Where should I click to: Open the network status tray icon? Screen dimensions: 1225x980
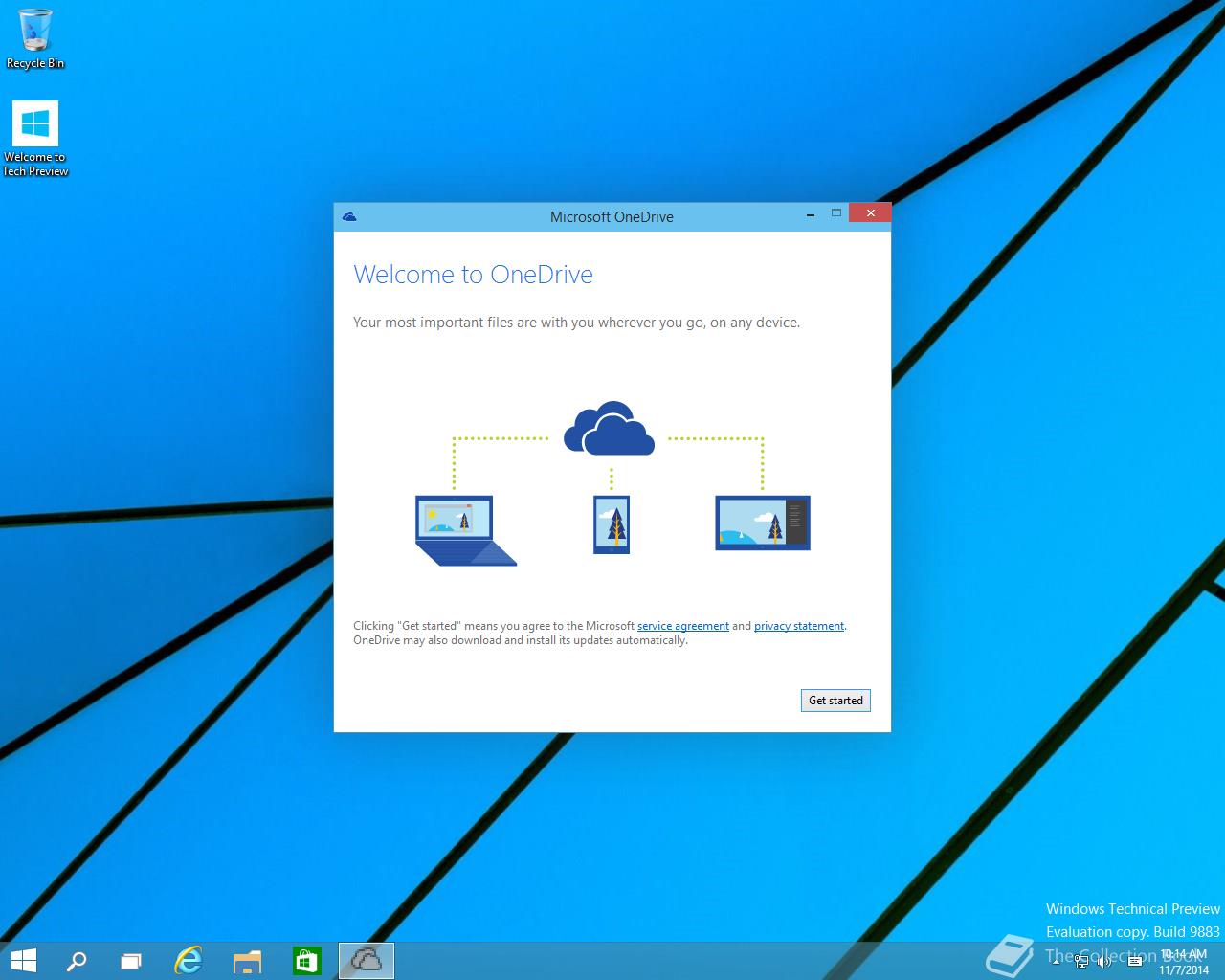tap(1081, 960)
